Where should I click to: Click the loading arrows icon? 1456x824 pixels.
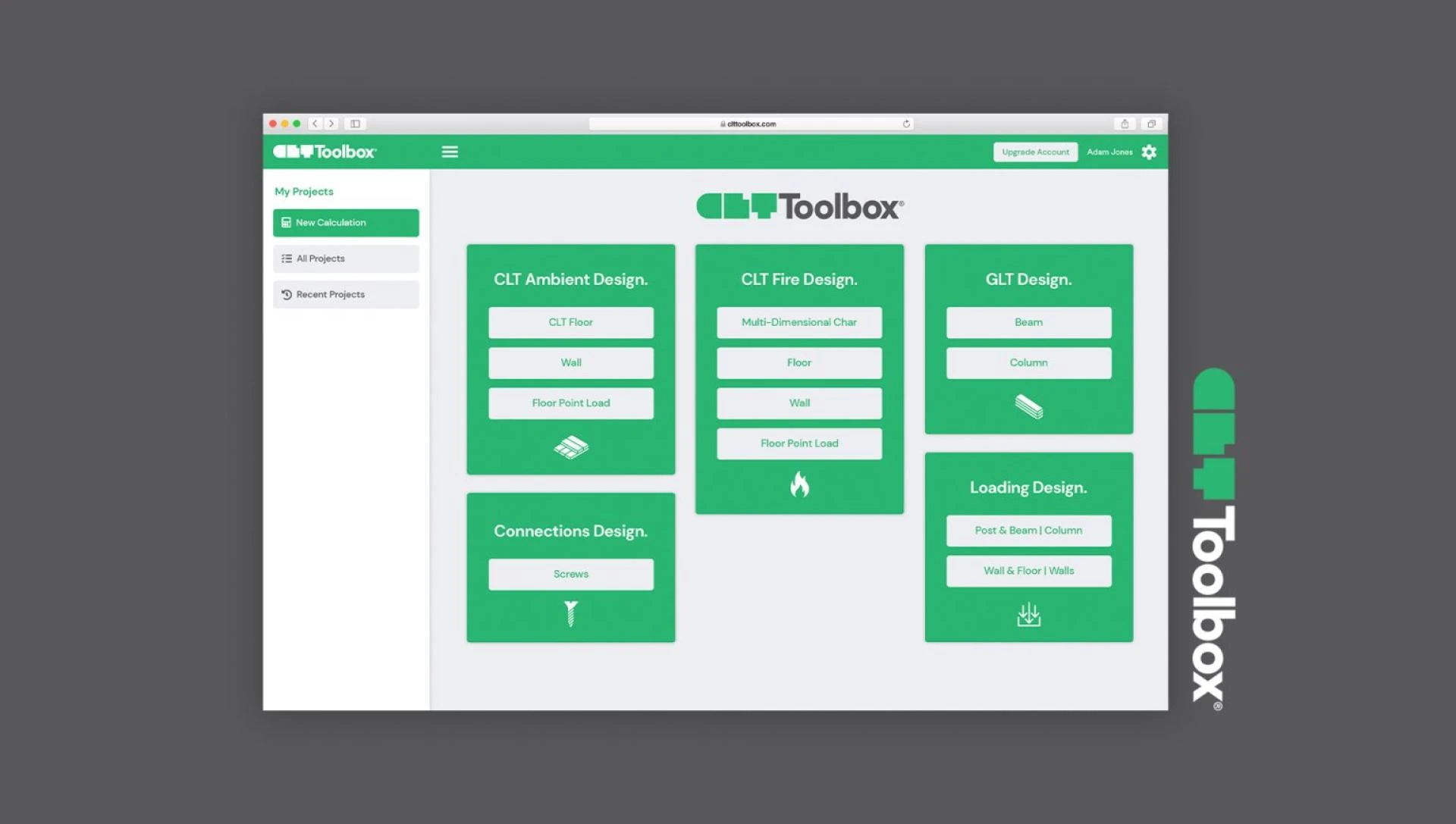(1028, 614)
